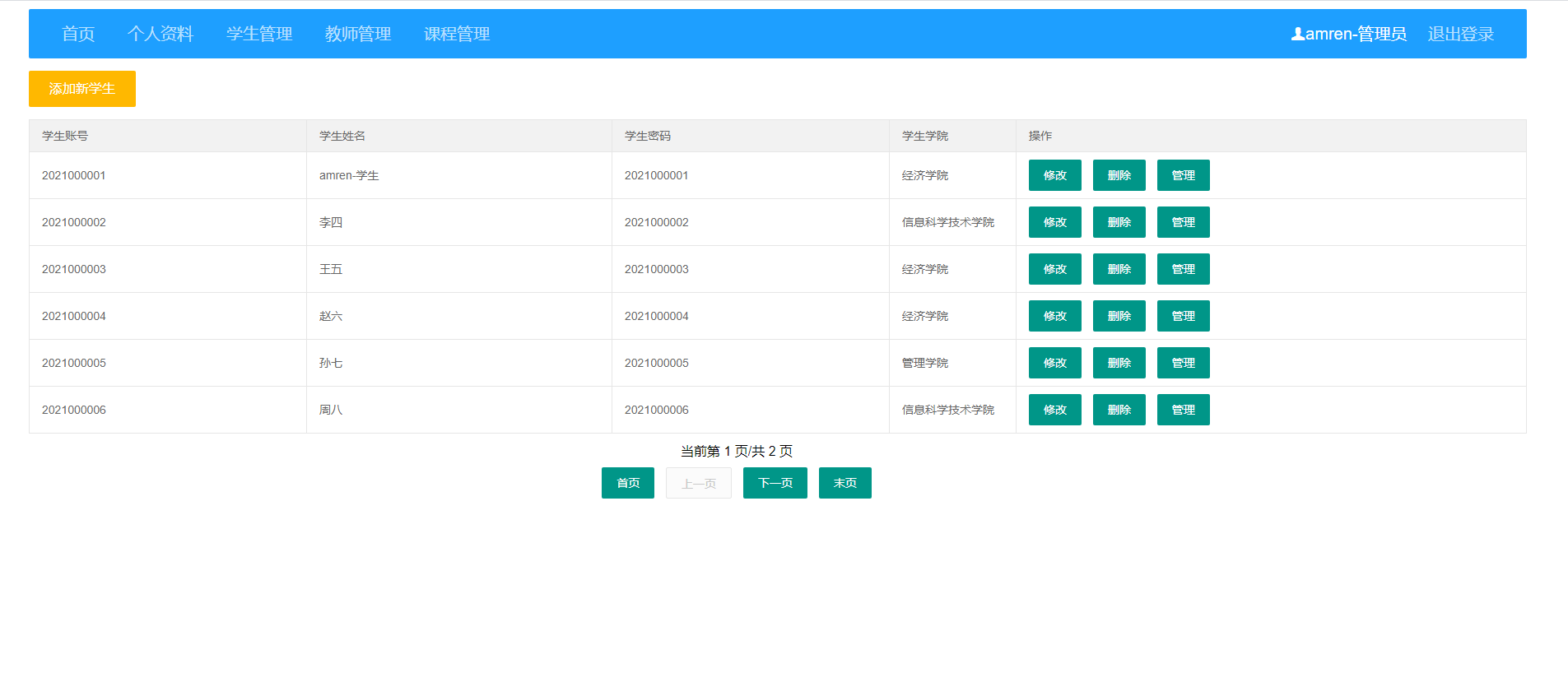This screenshot has width=1568, height=696.
Task: Click 删除 for student 2021000001
Action: pyautogui.click(x=1119, y=175)
